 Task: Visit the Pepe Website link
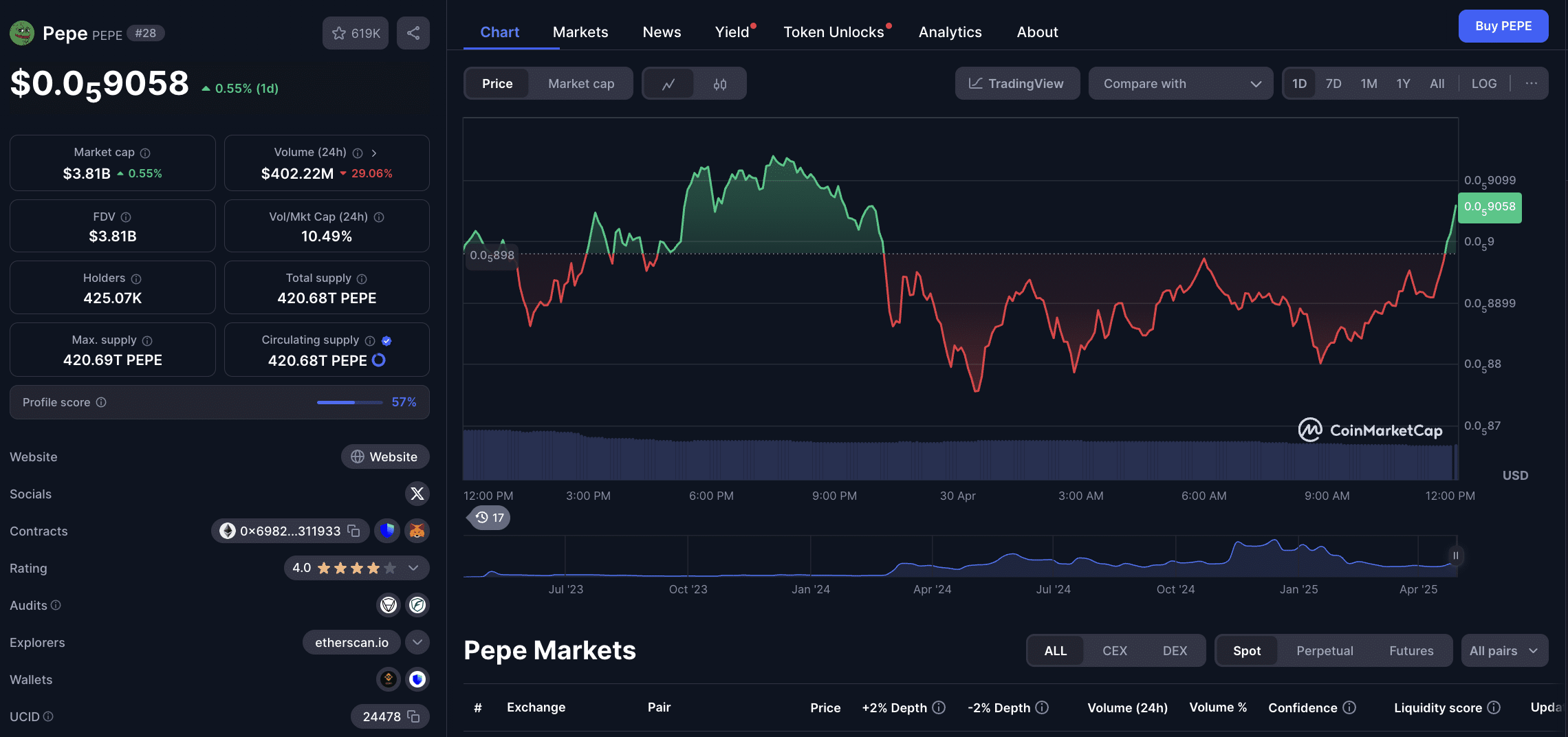(385, 456)
